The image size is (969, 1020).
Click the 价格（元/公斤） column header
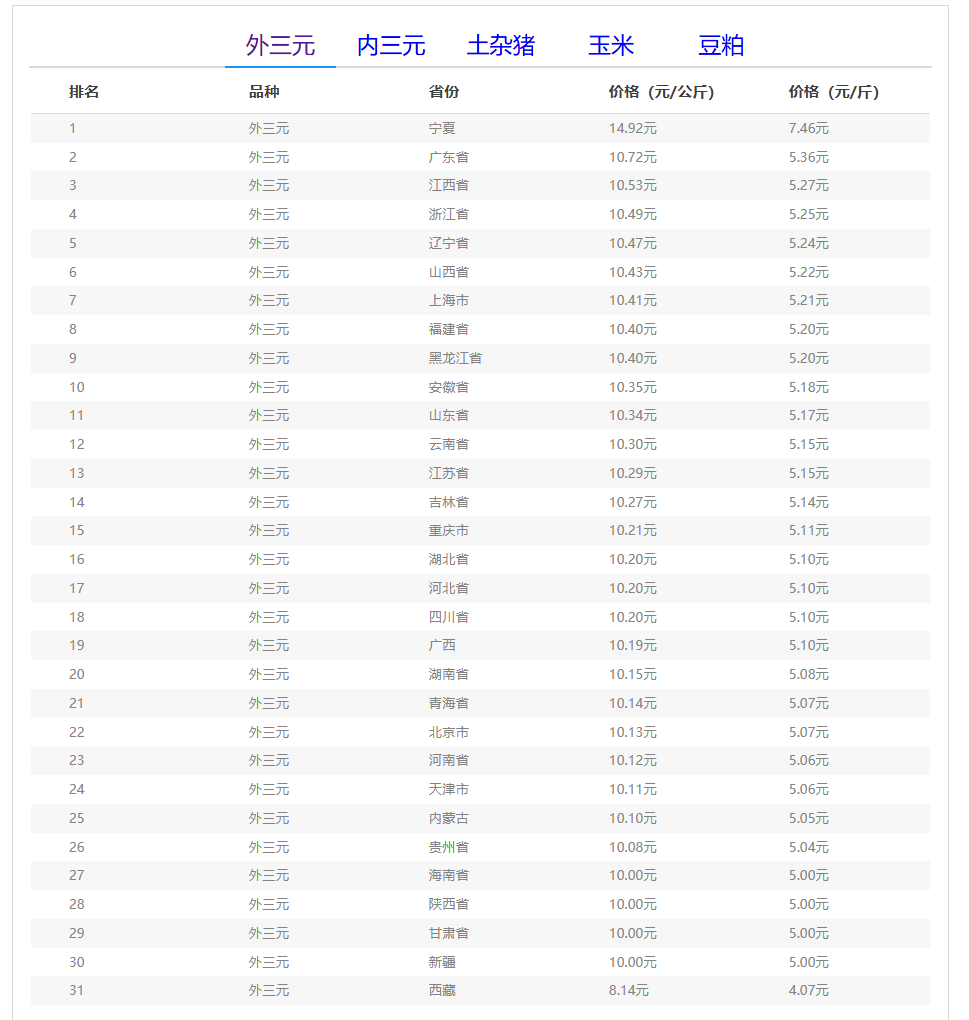point(661,92)
